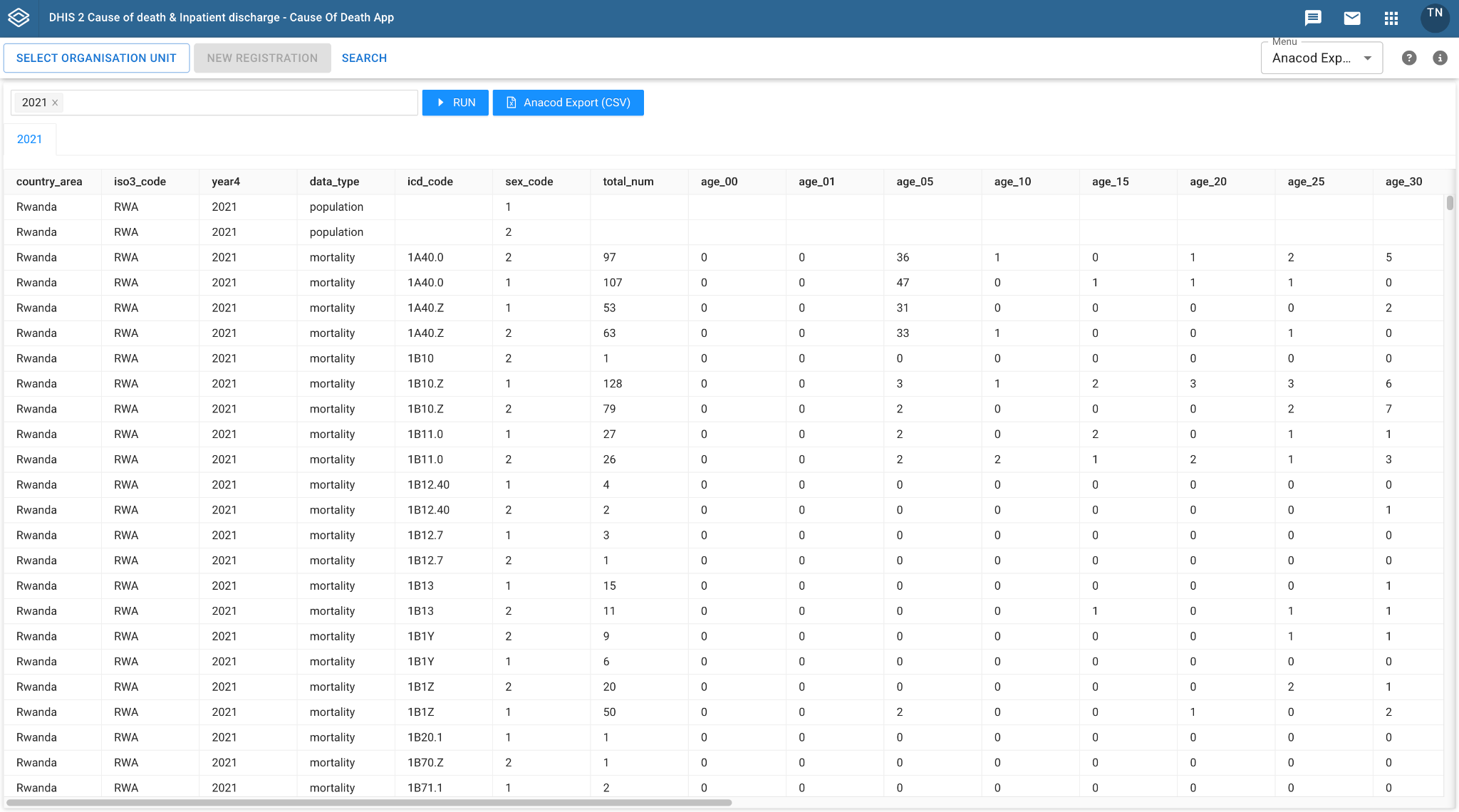
Task: Click the RUN button
Action: (x=455, y=103)
